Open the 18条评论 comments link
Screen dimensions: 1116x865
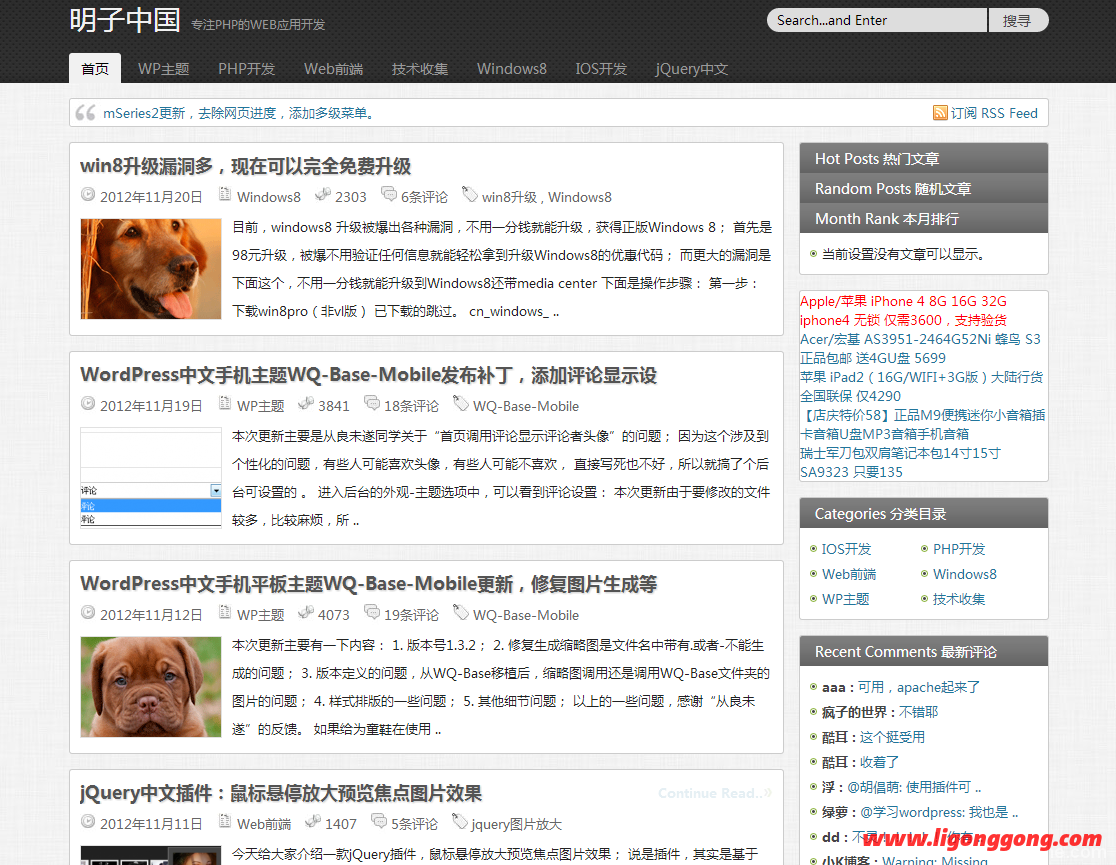(411, 406)
